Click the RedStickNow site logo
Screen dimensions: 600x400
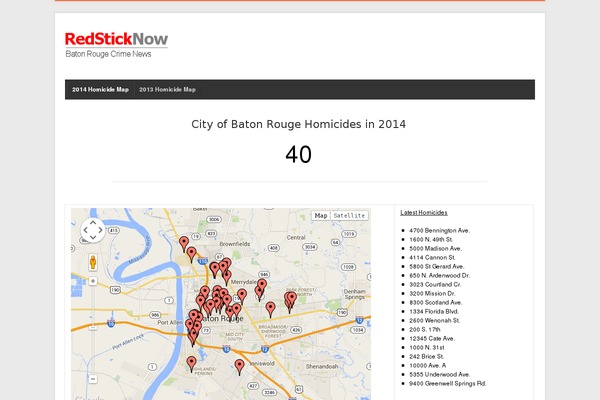point(116,45)
